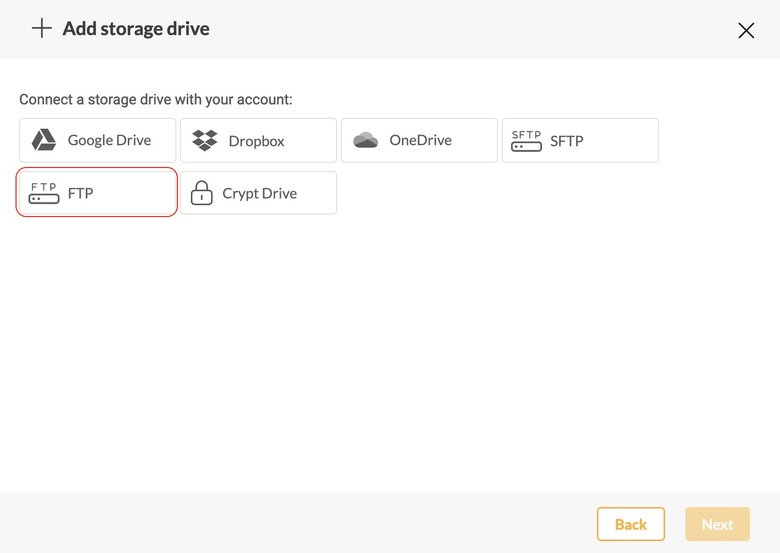Click the SFTP server icon
This screenshot has height=553, width=780.
(x=526, y=140)
